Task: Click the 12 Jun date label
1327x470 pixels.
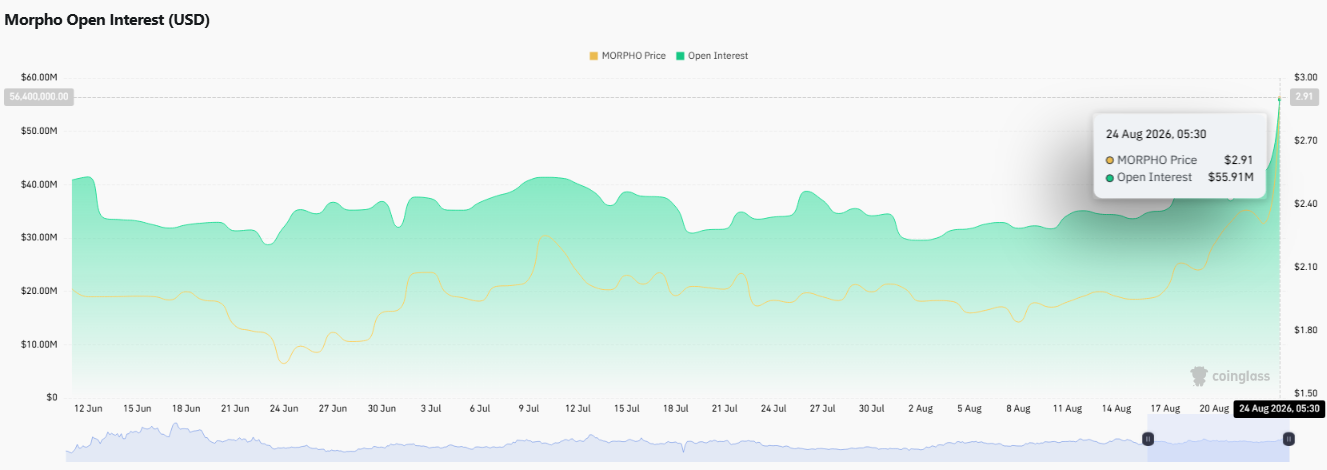Action: (x=88, y=408)
